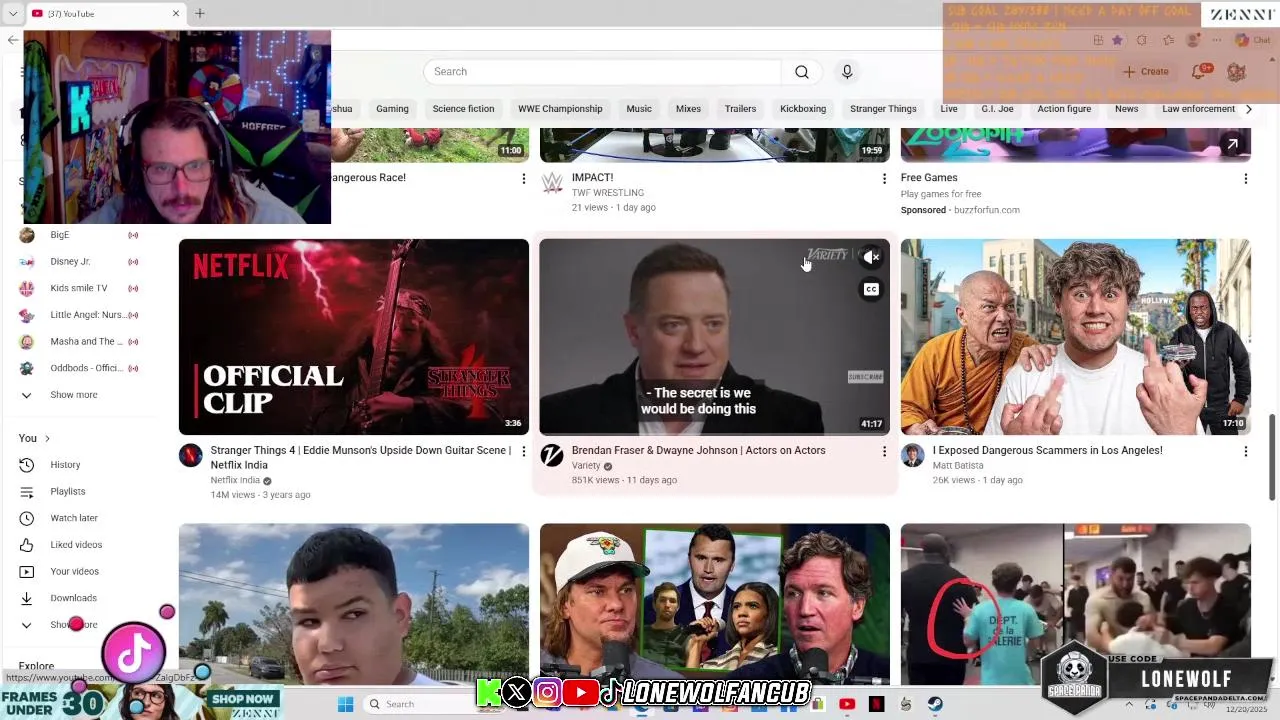Click the Downloads arrow icon
The height and width of the screenshot is (720, 1280).
(27, 598)
